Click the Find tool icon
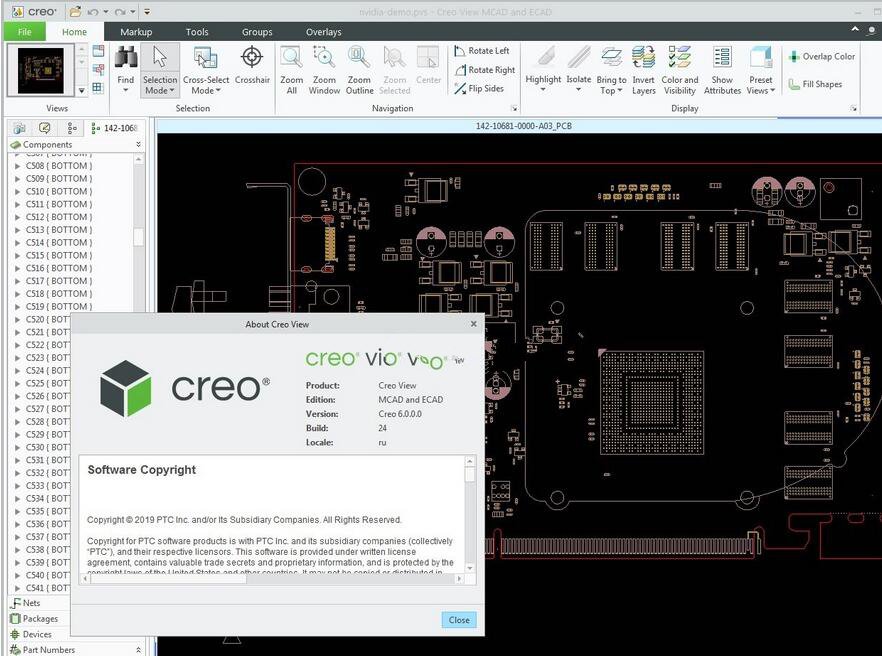Viewport: 882px width, 656px height. click(x=125, y=66)
